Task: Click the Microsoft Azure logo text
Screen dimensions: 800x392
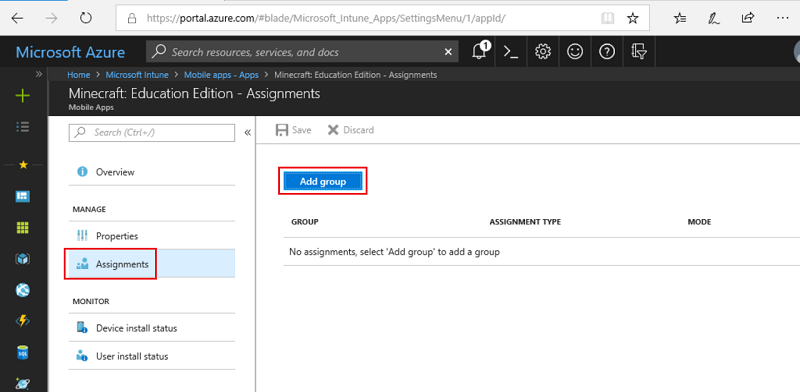Action: [x=70, y=52]
